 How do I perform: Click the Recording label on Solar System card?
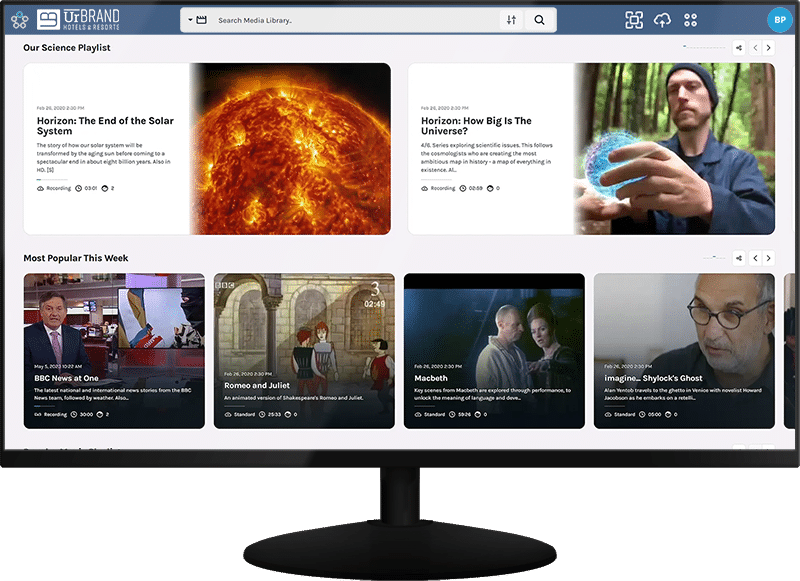coord(59,188)
